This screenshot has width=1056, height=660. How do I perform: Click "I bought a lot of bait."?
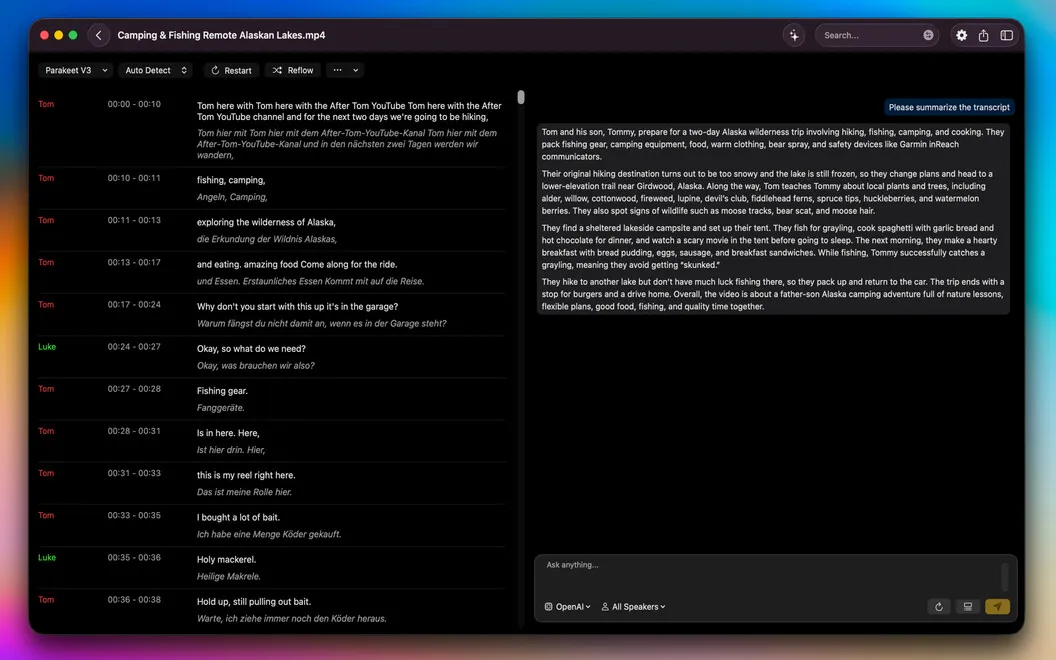[238, 518]
